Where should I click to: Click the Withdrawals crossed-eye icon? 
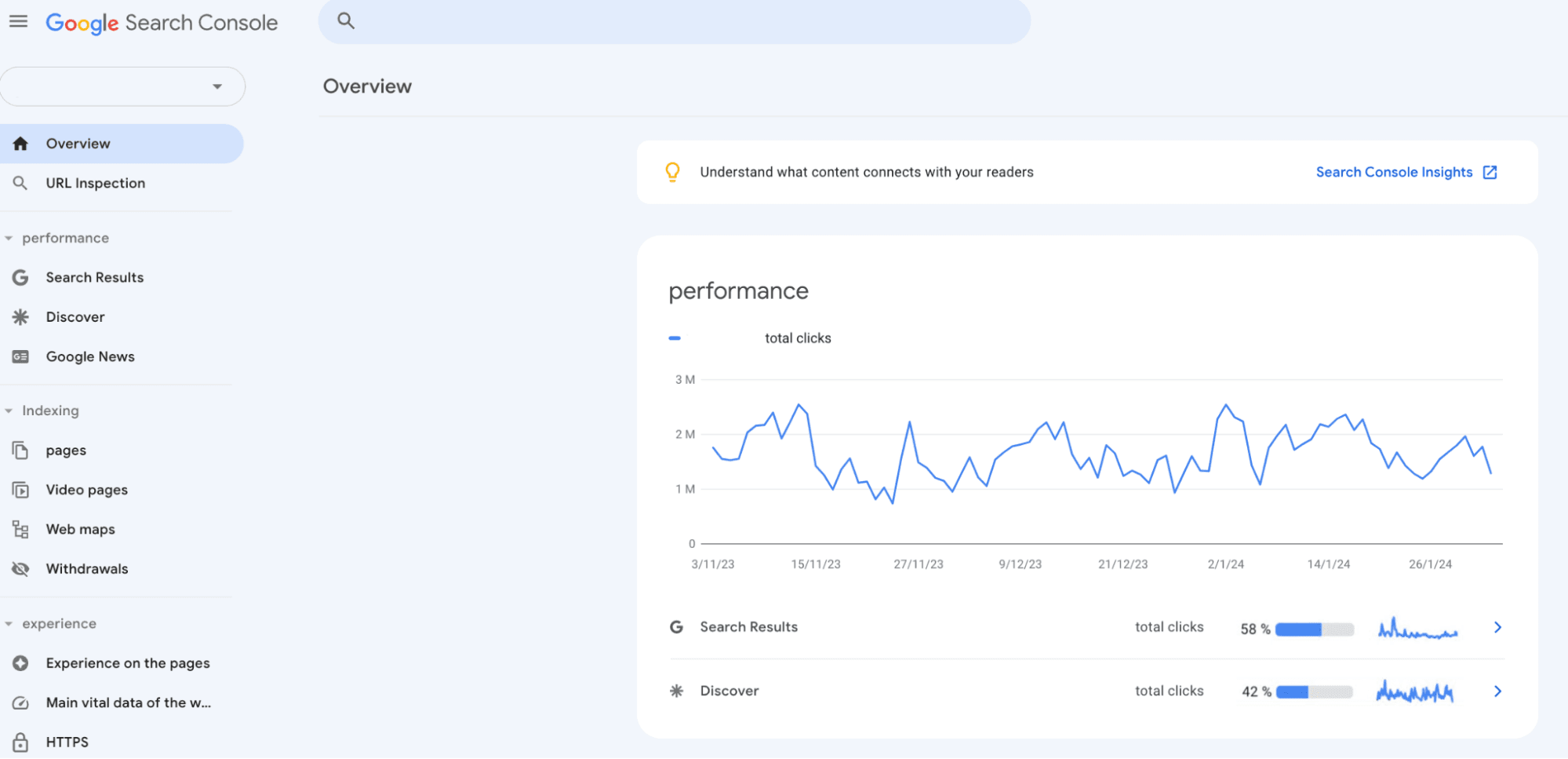pyautogui.click(x=20, y=569)
